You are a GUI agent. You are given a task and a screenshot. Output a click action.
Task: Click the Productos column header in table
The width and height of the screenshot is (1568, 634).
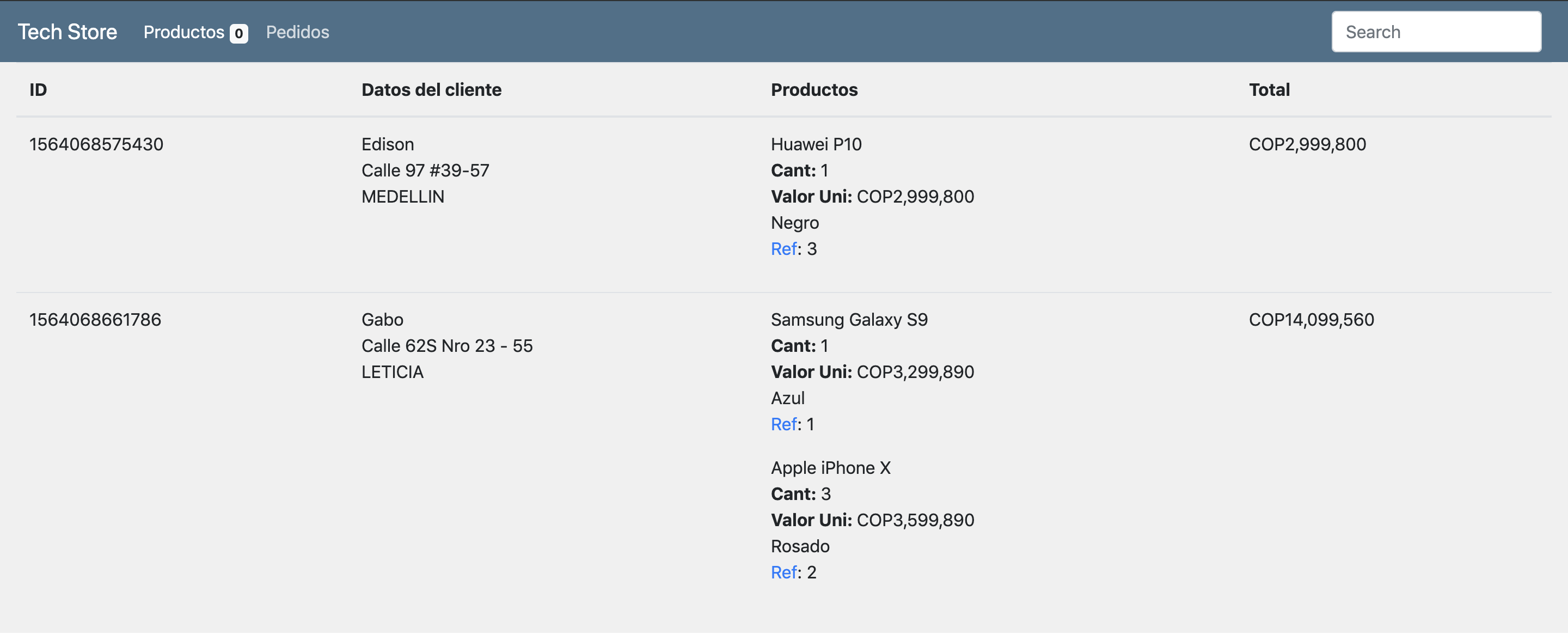(814, 89)
